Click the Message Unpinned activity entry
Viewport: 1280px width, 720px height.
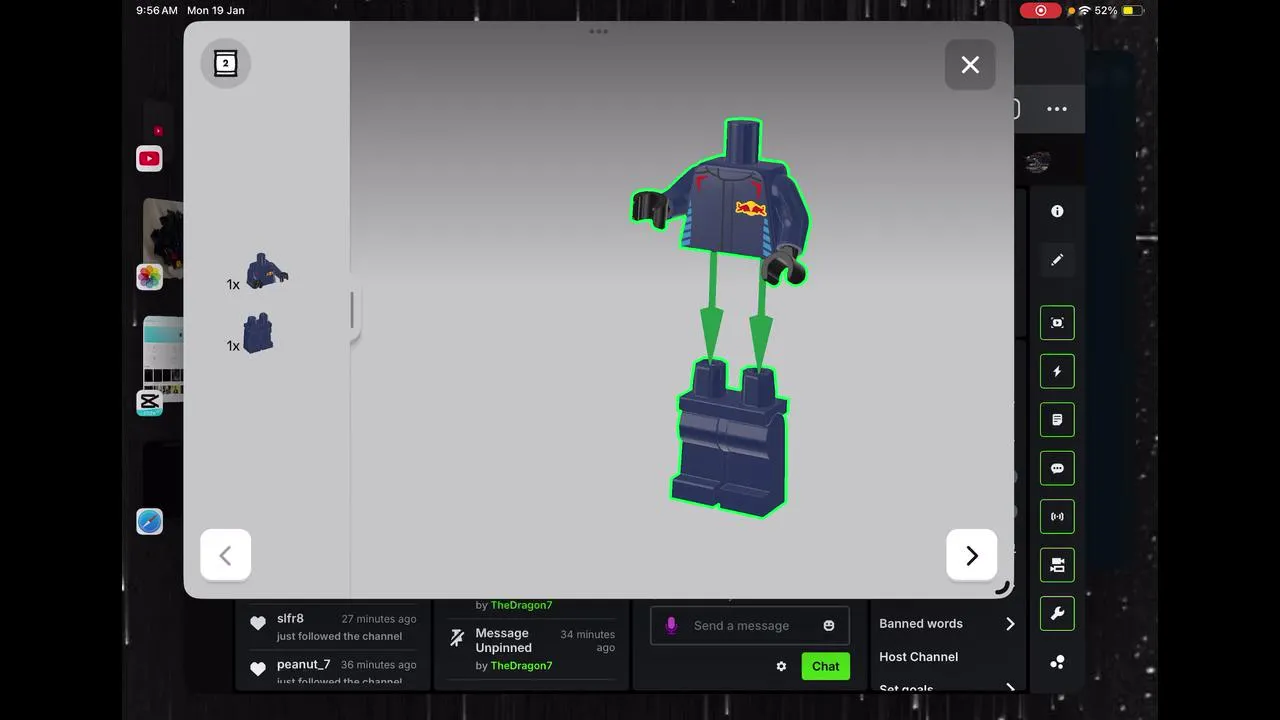[531, 648]
